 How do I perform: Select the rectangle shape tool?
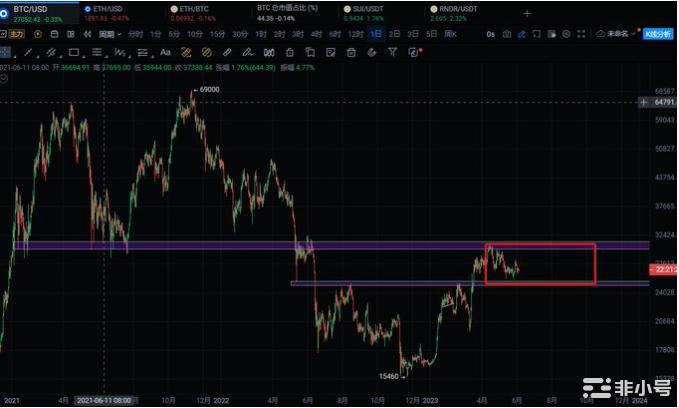[x=74, y=53]
